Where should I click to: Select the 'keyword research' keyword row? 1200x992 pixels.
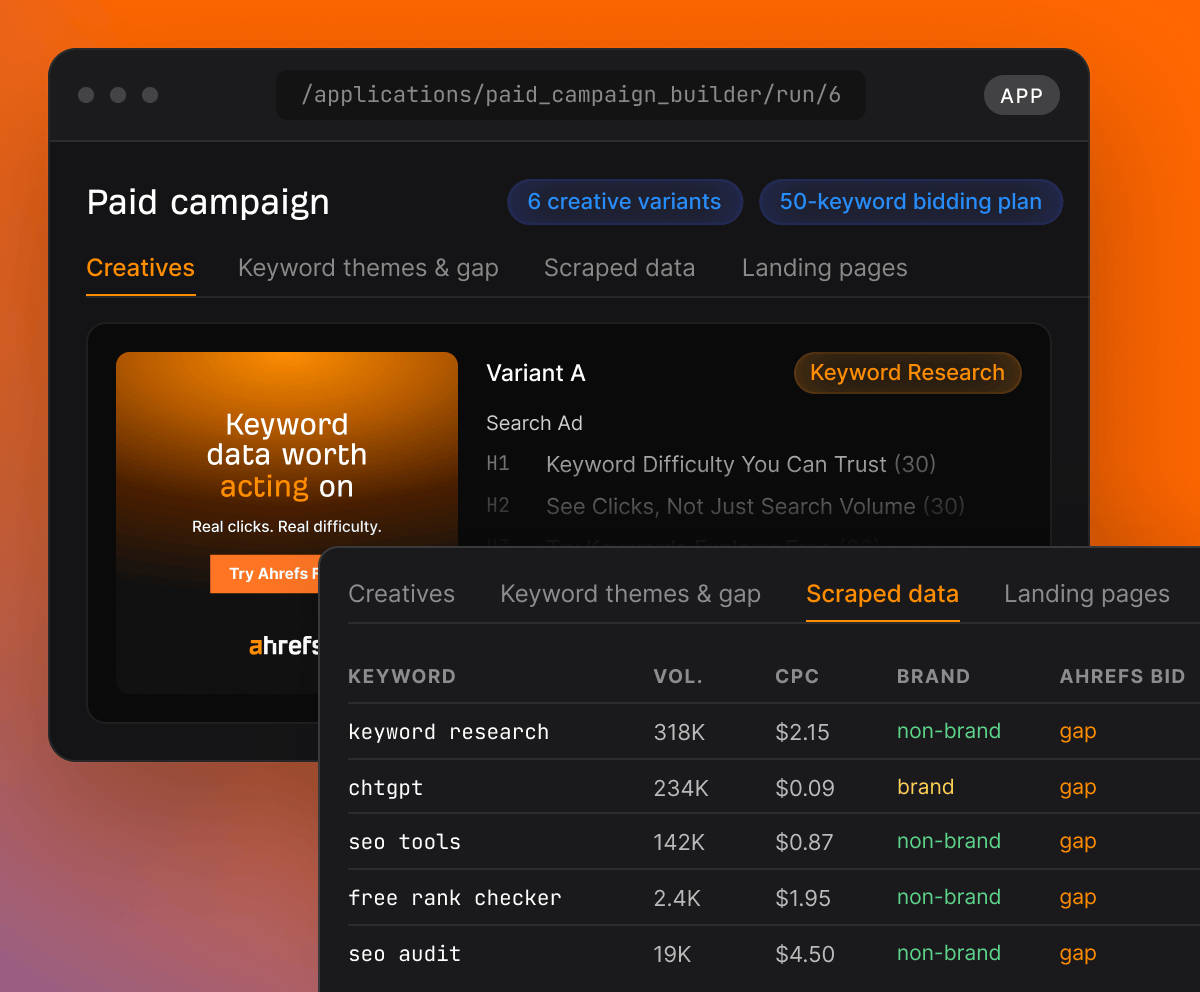(774, 732)
